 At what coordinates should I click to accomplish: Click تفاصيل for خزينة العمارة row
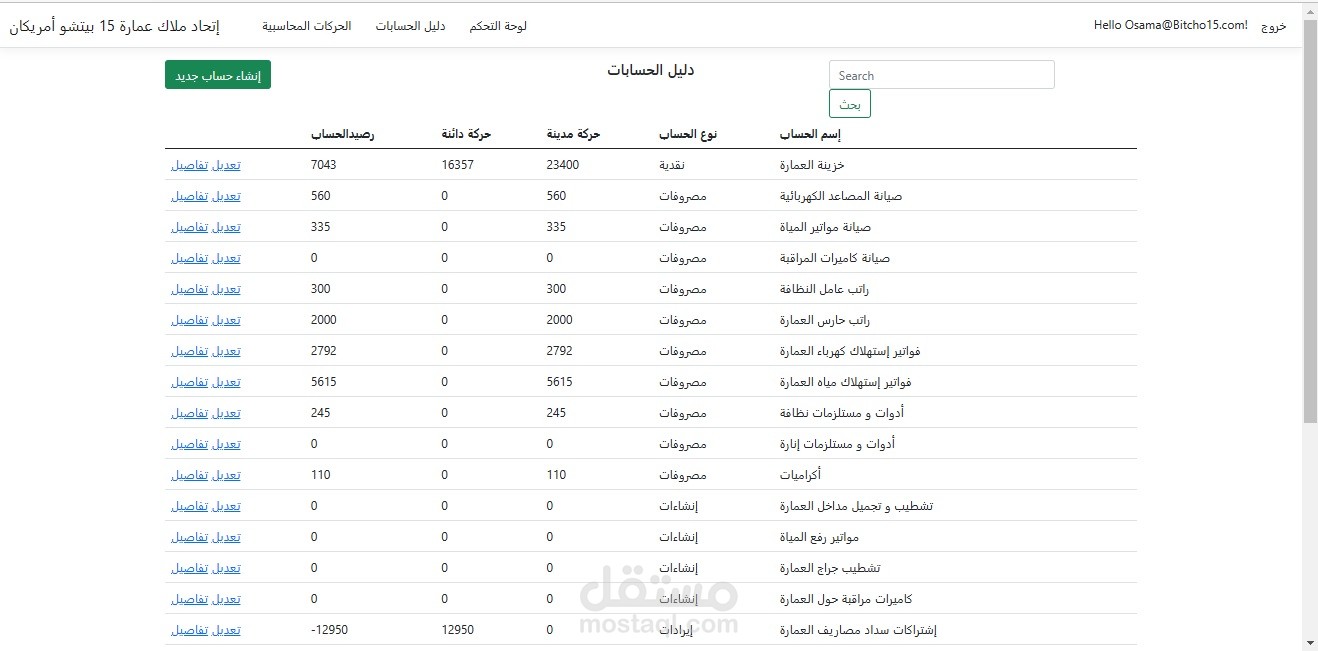click(x=190, y=165)
